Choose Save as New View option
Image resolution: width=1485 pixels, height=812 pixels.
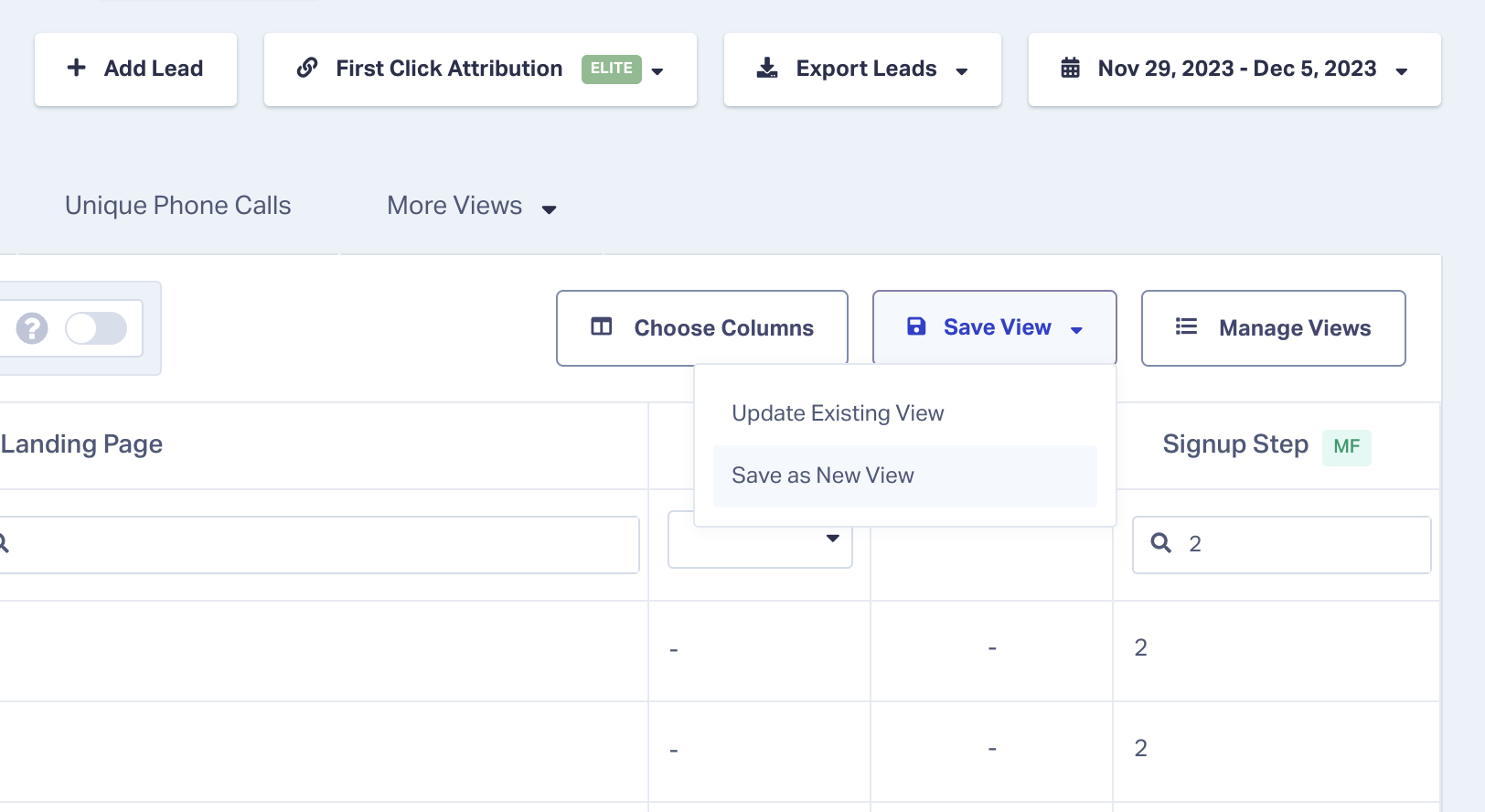pyautogui.click(x=821, y=475)
